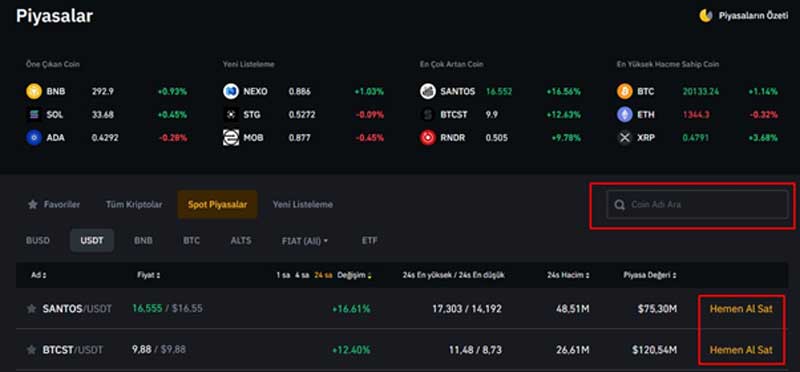800x372 pixels.
Task: Click SANTOS 24h change +16.61%
Action: 351,309
